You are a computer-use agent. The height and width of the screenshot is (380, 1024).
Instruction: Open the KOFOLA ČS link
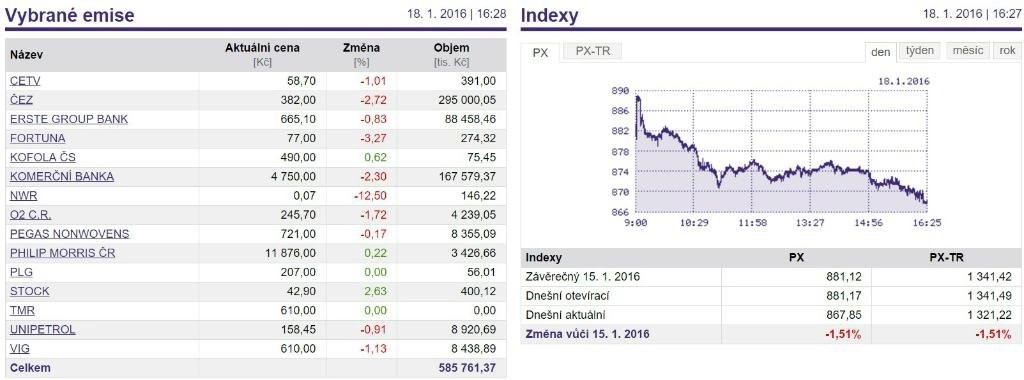43,157
